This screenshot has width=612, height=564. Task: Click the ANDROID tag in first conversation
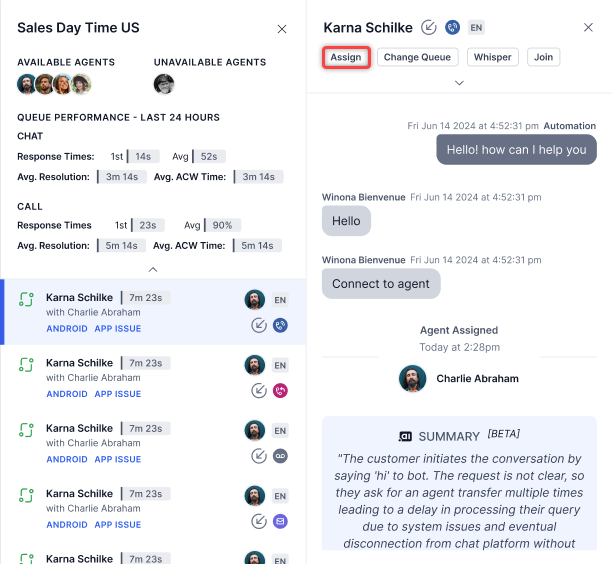[x=67, y=329]
